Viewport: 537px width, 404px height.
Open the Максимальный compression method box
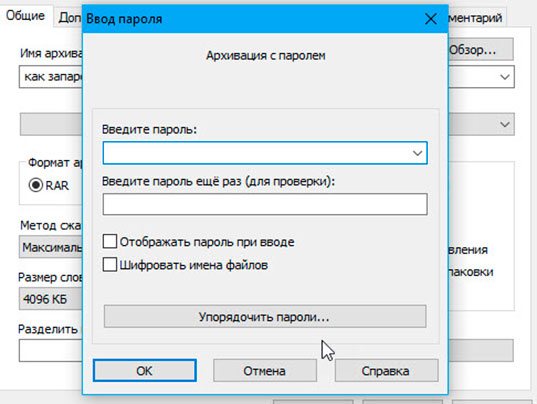click(x=51, y=247)
